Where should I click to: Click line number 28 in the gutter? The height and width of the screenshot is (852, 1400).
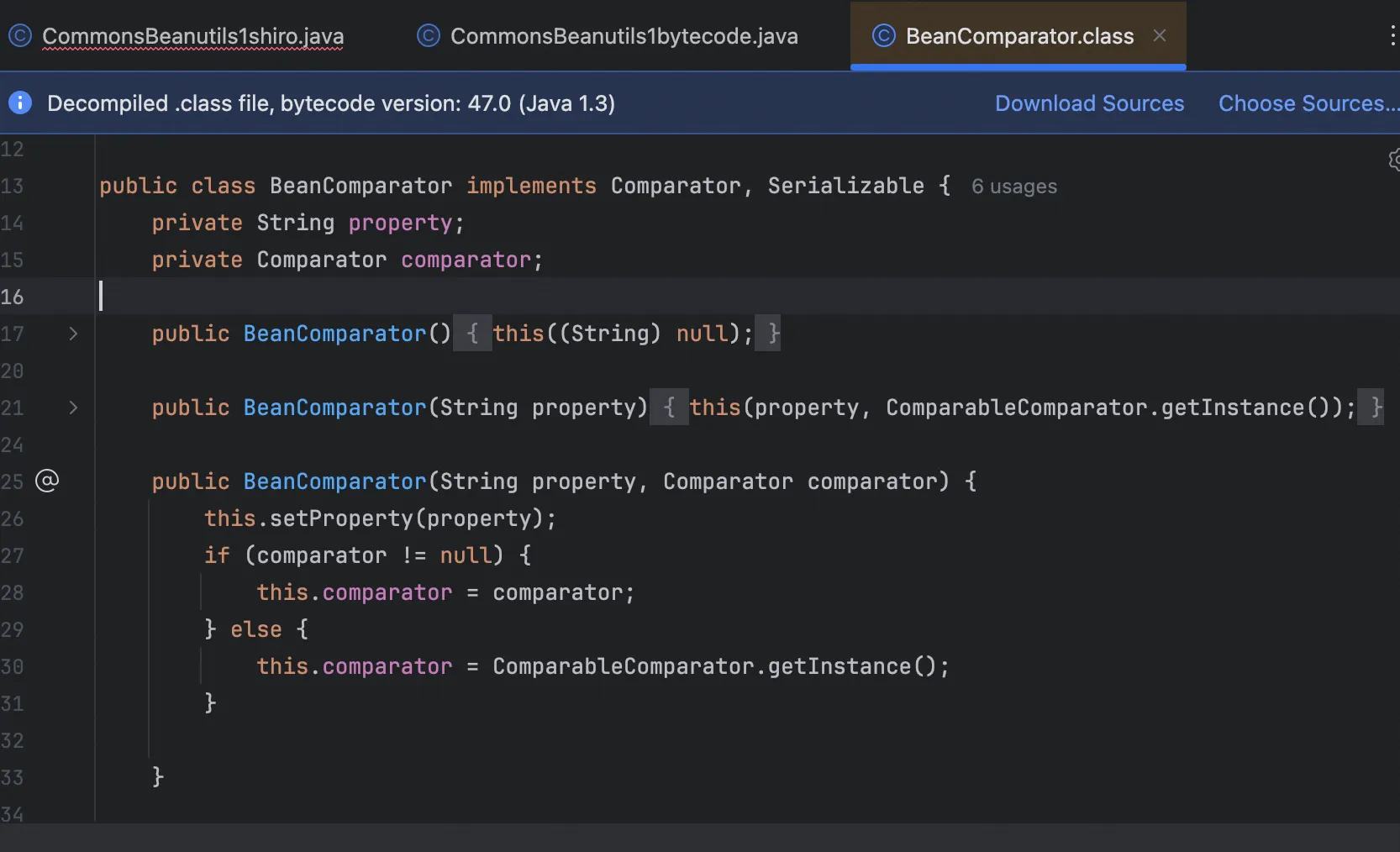pos(13,592)
